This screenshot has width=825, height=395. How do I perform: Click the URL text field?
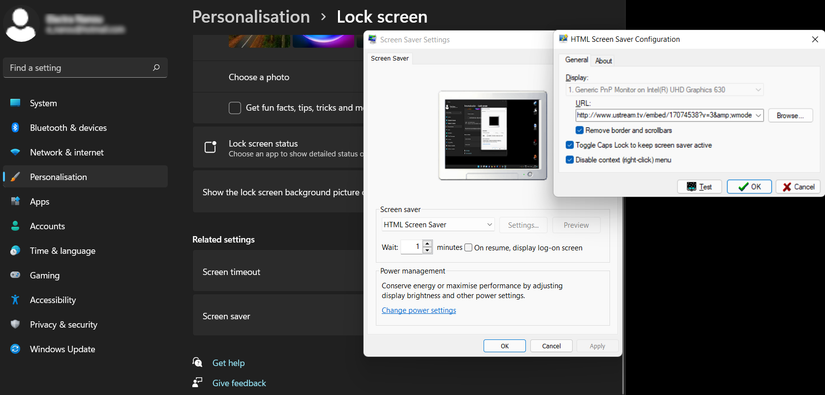tap(664, 115)
